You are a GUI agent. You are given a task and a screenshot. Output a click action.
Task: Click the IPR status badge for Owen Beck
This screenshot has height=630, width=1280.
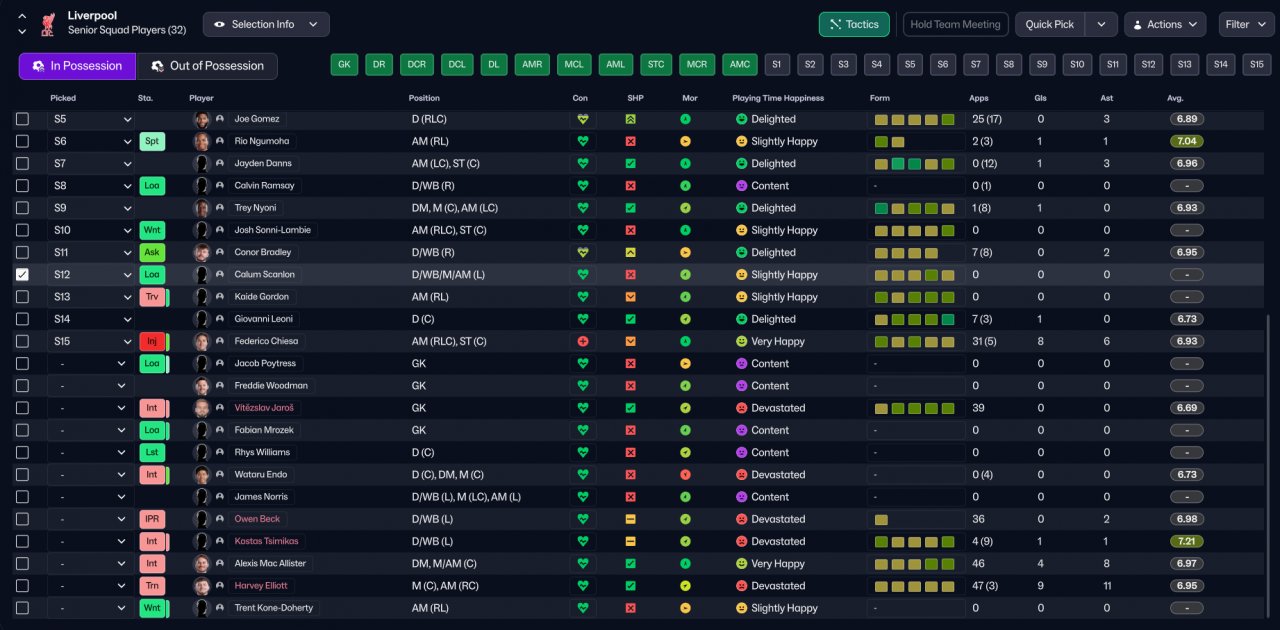(x=152, y=519)
